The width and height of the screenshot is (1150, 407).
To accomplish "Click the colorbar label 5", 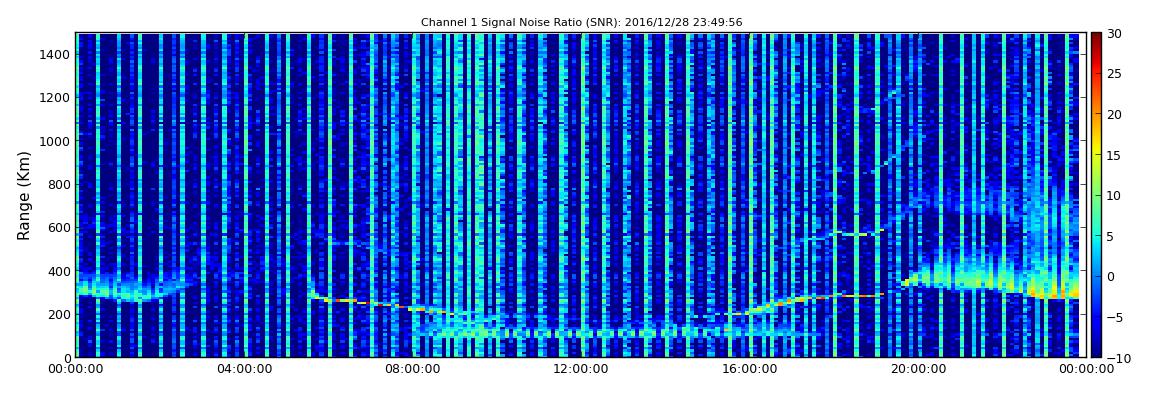I will click(x=1111, y=236).
